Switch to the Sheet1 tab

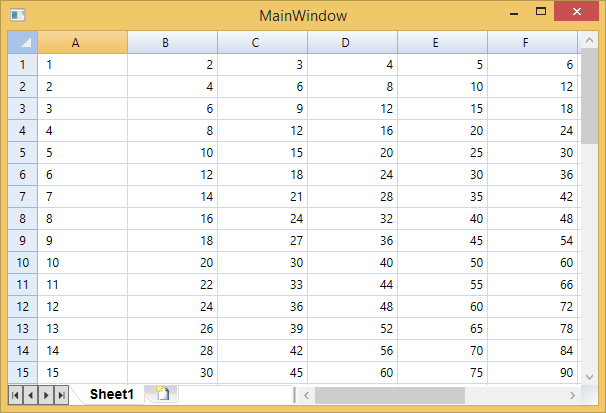coord(111,395)
